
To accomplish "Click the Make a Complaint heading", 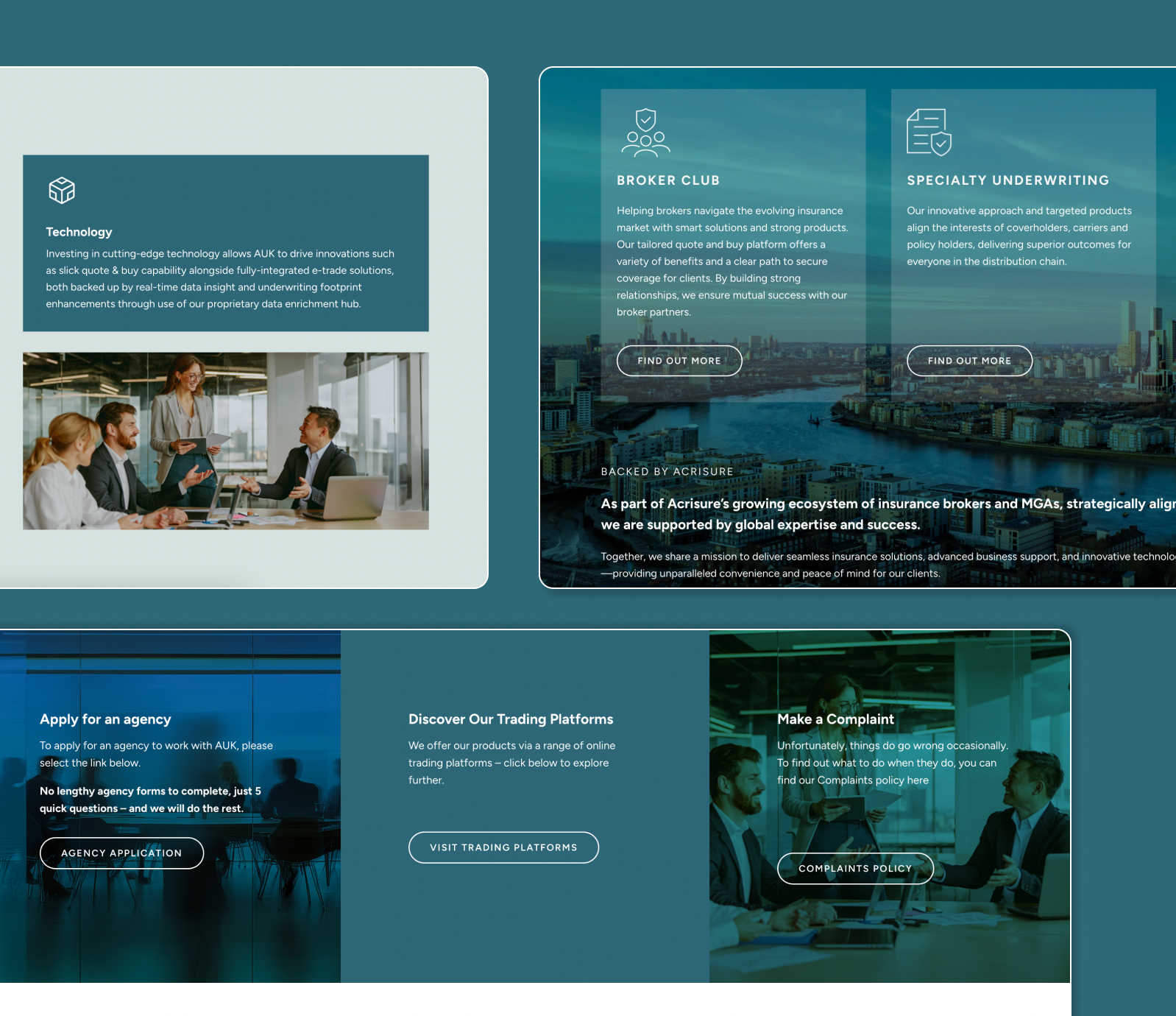I will (835, 719).
